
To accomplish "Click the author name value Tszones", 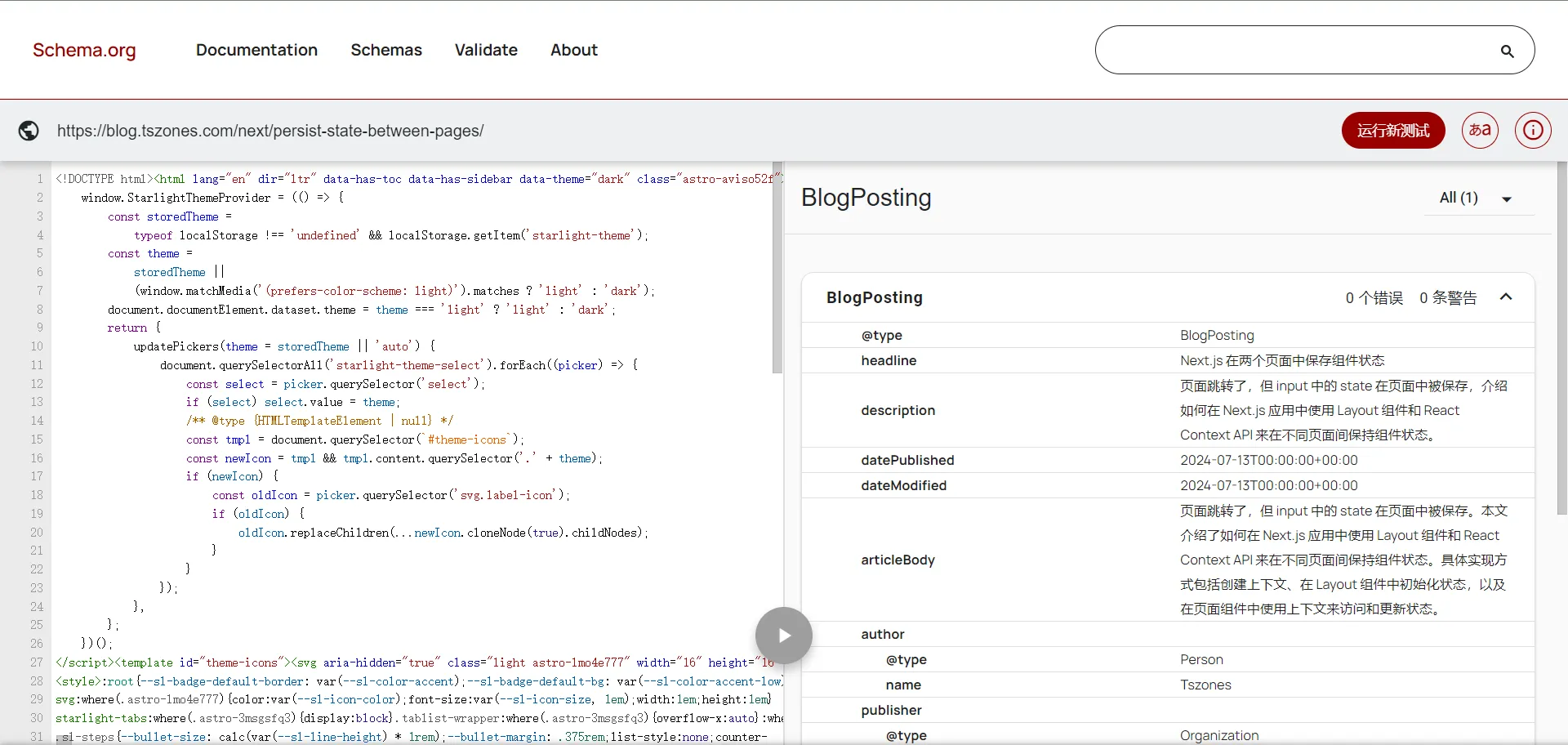I will pyautogui.click(x=1205, y=685).
